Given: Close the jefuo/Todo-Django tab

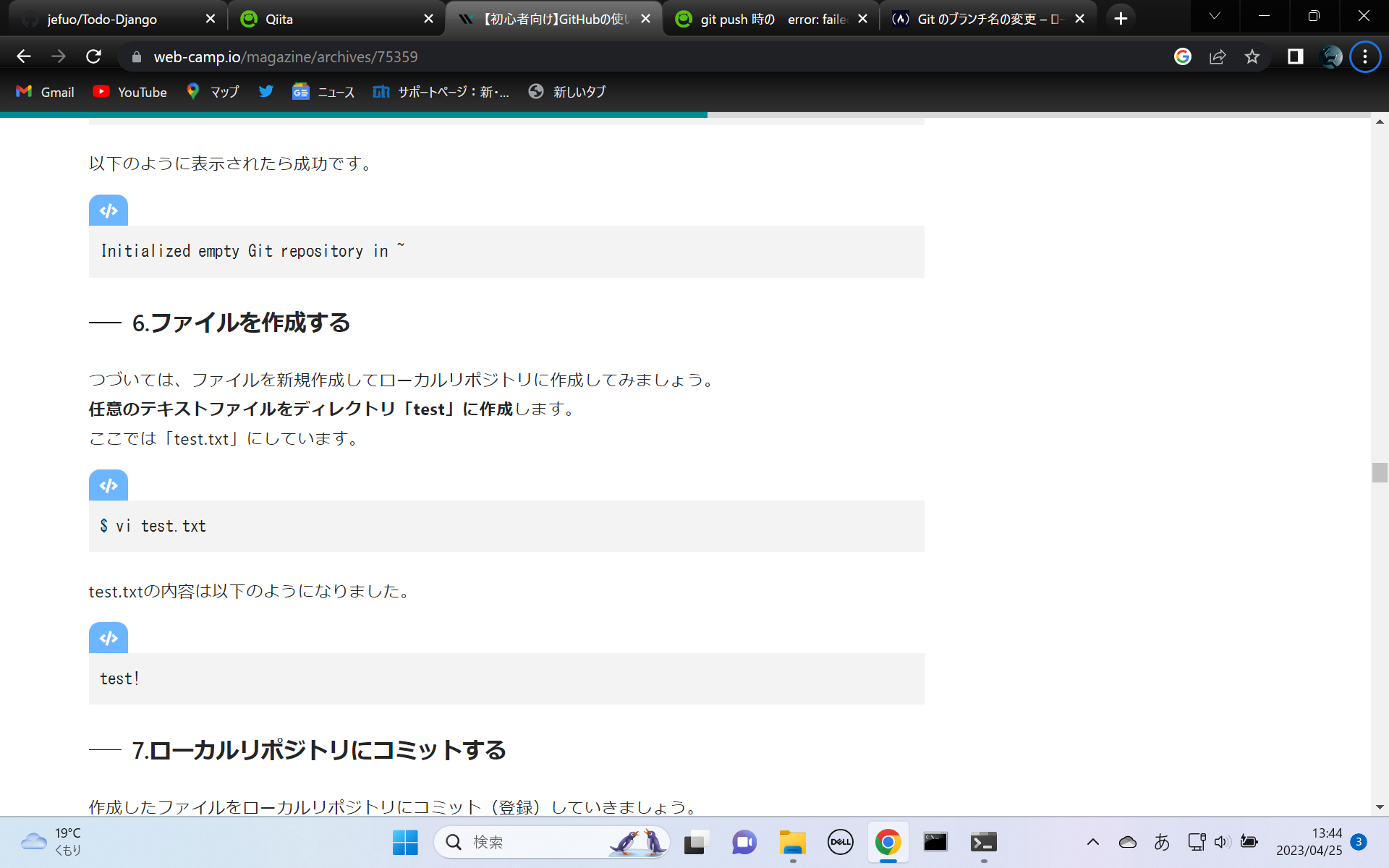Looking at the screenshot, I should [211, 19].
